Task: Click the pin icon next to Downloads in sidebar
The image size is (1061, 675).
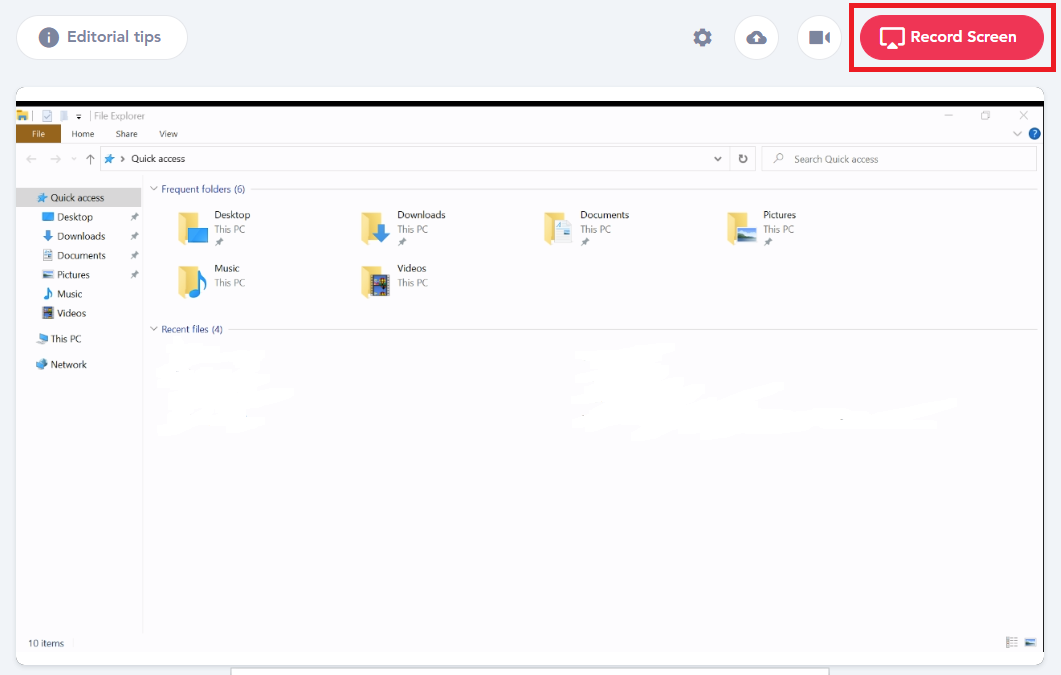Action: (x=134, y=236)
